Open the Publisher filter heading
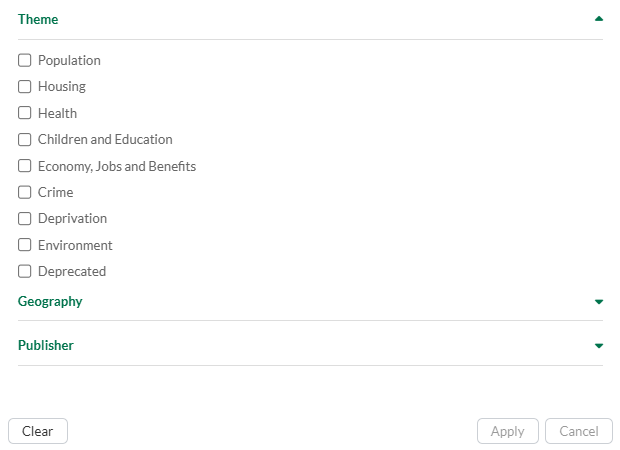This screenshot has height=450, width=620. [x=46, y=345]
